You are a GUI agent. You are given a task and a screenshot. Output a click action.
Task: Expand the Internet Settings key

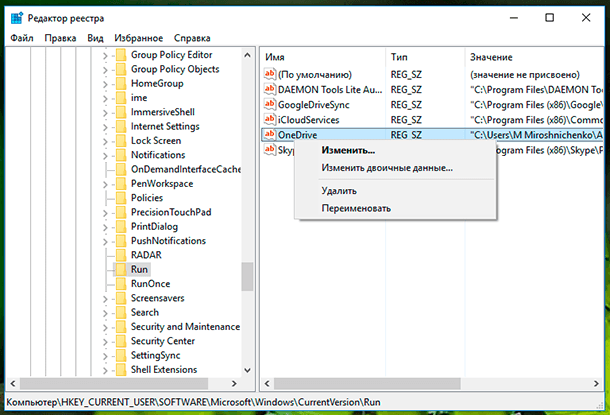tap(105, 127)
